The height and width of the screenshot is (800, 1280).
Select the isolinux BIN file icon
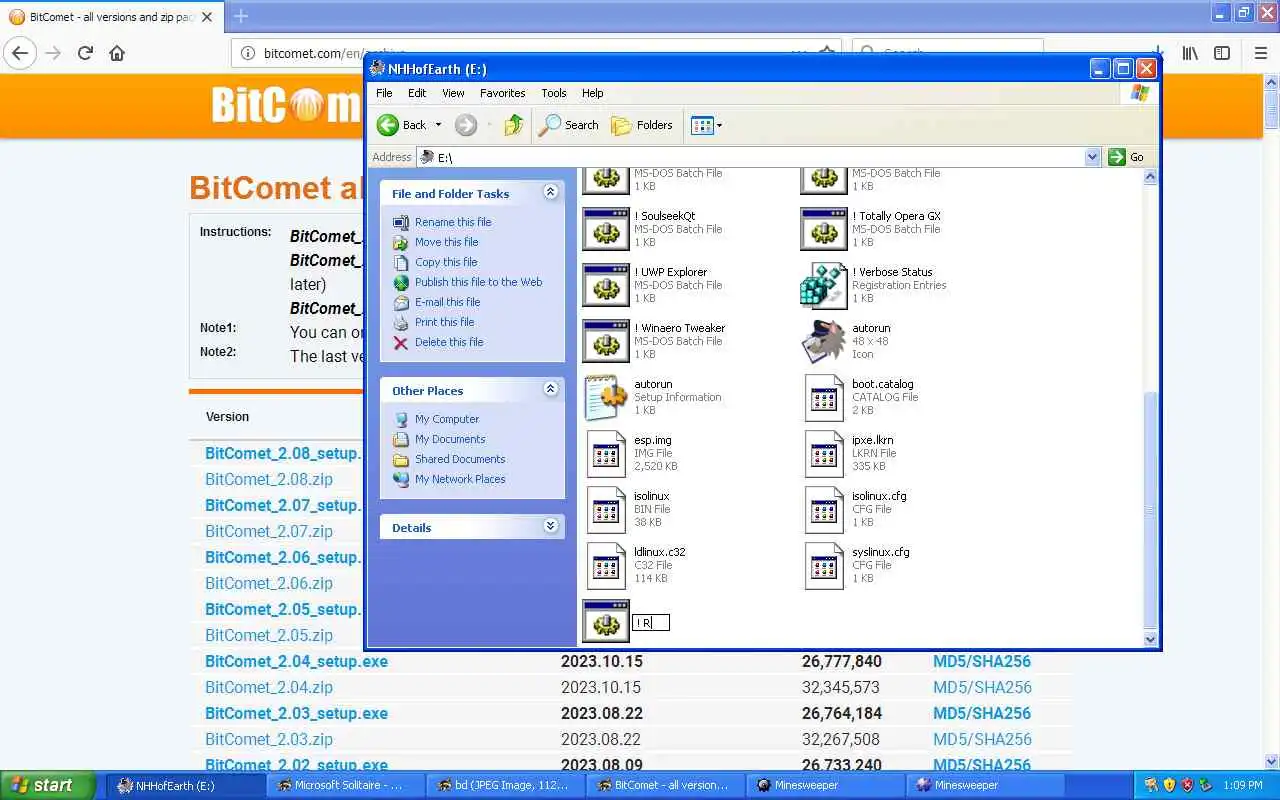[x=605, y=510]
